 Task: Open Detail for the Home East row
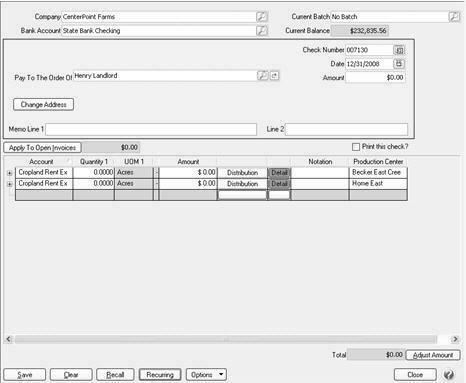click(x=279, y=184)
